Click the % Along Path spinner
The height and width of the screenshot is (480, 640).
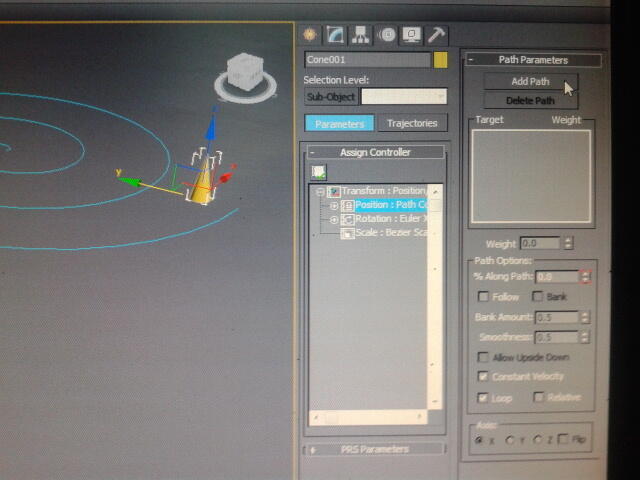[586, 276]
